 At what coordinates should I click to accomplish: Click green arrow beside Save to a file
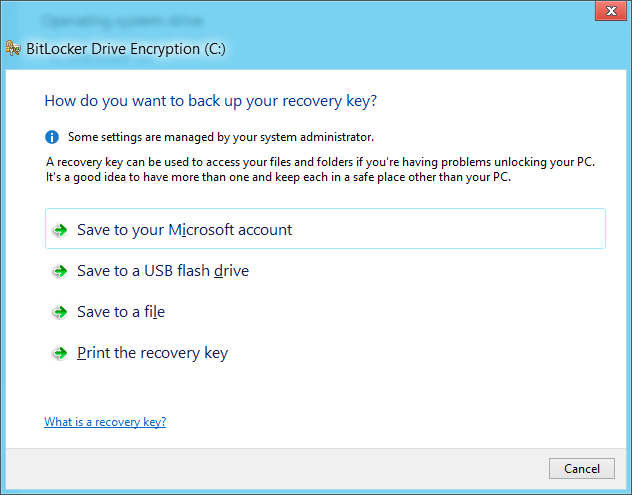click(x=60, y=312)
